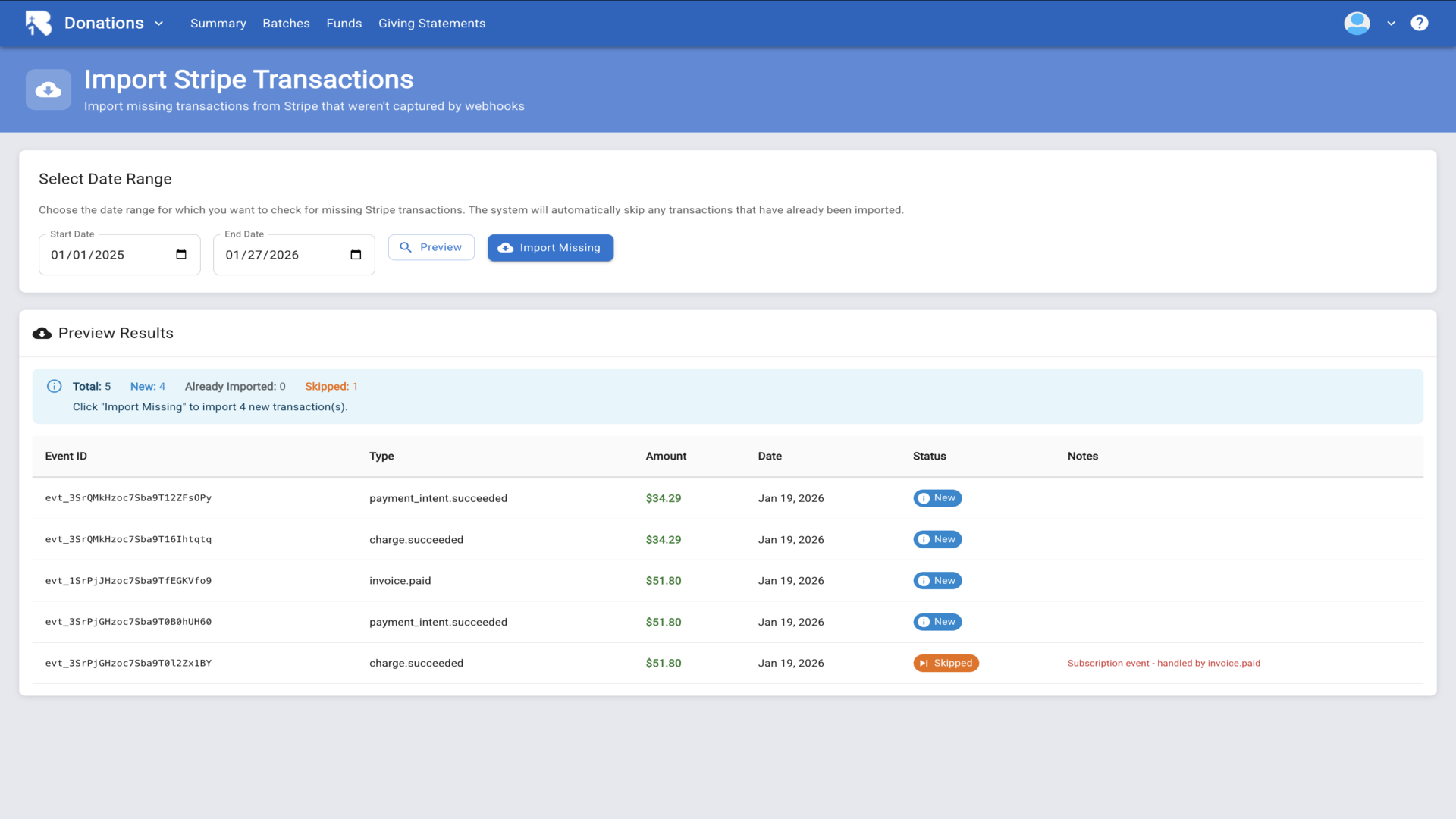Screen dimensions: 1456x819
Task: Open the End Date calendar picker icon
Action: (356, 255)
